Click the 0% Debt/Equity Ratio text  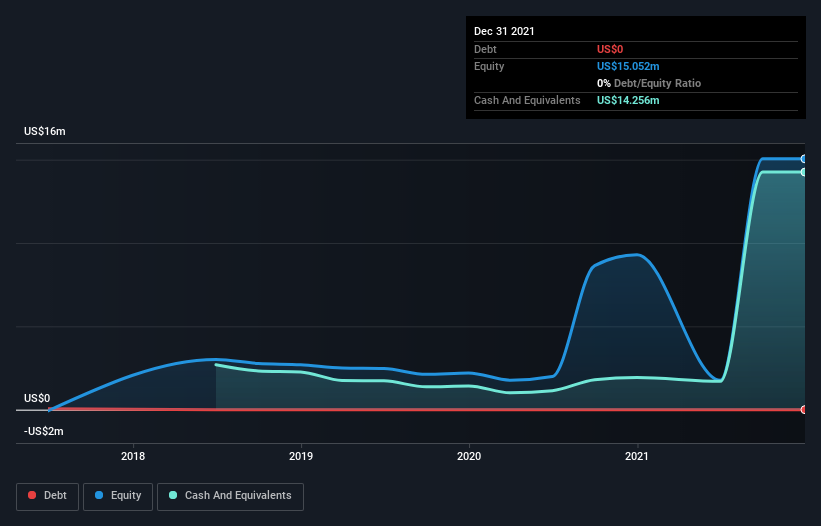coord(649,83)
